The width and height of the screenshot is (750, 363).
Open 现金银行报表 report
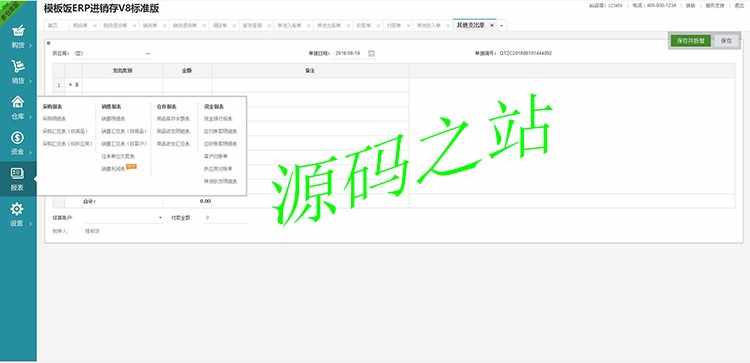point(218,118)
